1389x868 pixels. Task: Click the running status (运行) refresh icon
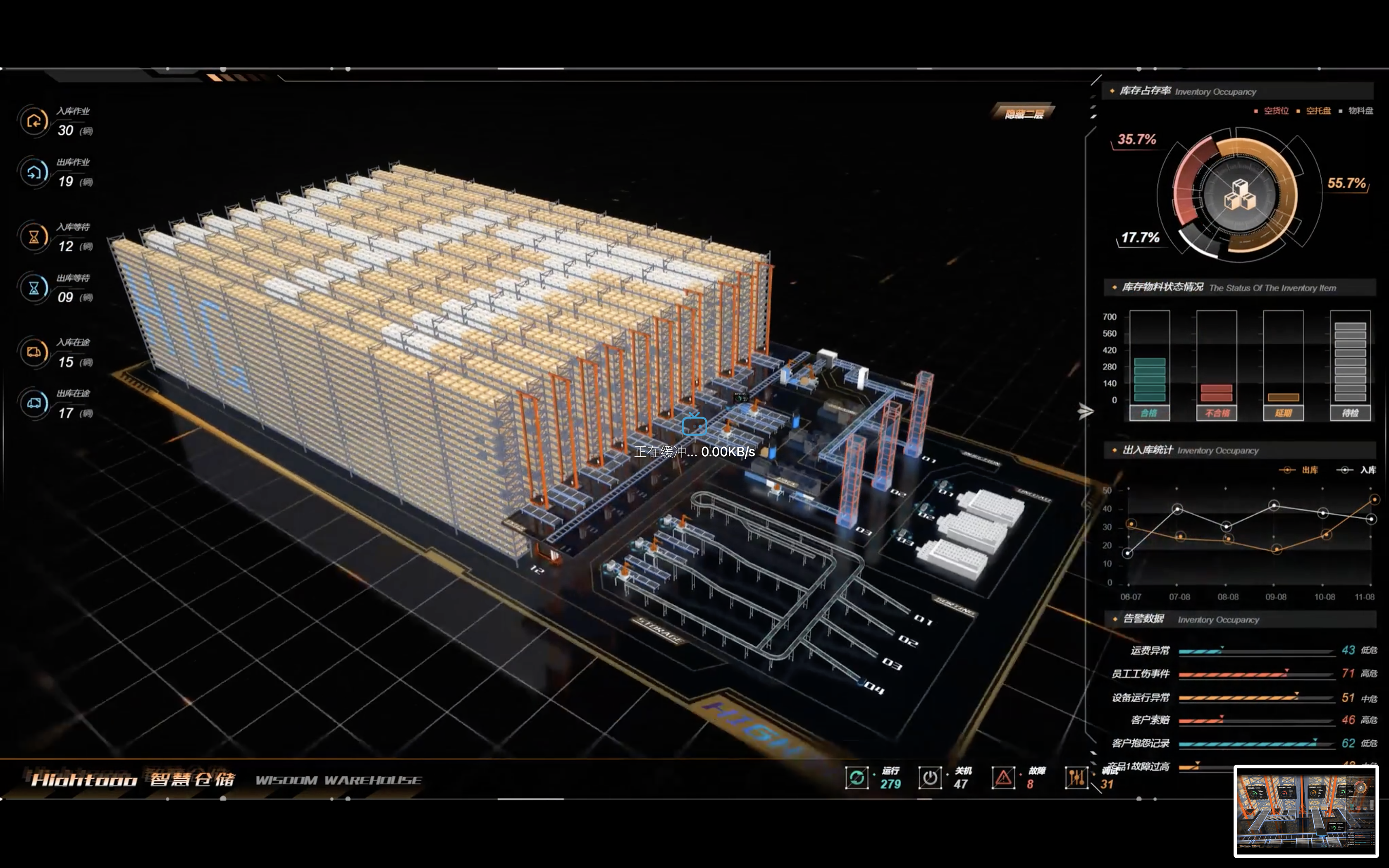click(857, 778)
